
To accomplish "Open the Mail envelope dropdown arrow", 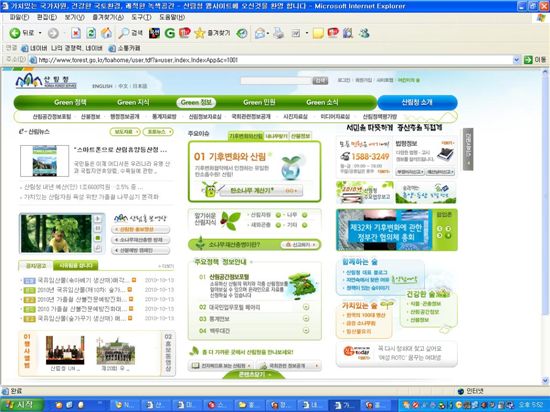I will (268, 33).
